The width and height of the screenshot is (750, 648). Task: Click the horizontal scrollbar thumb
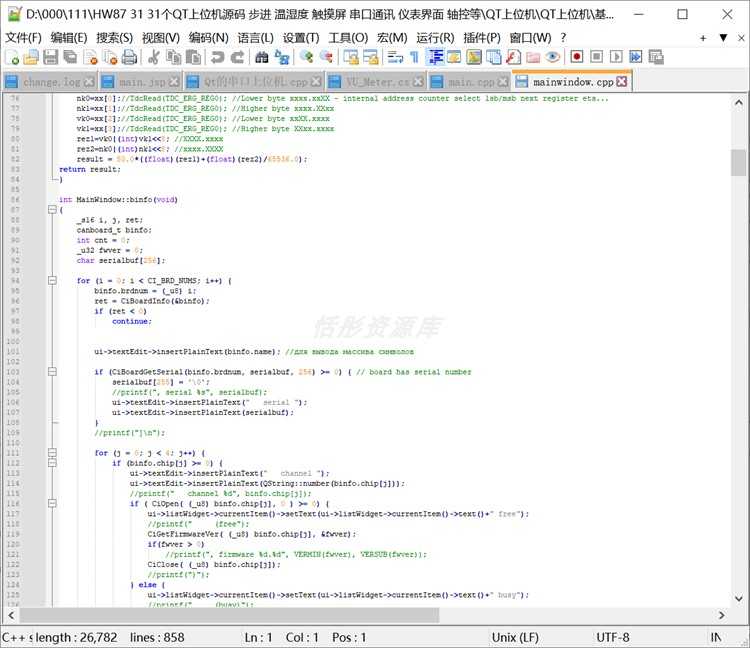tap(229, 615)
